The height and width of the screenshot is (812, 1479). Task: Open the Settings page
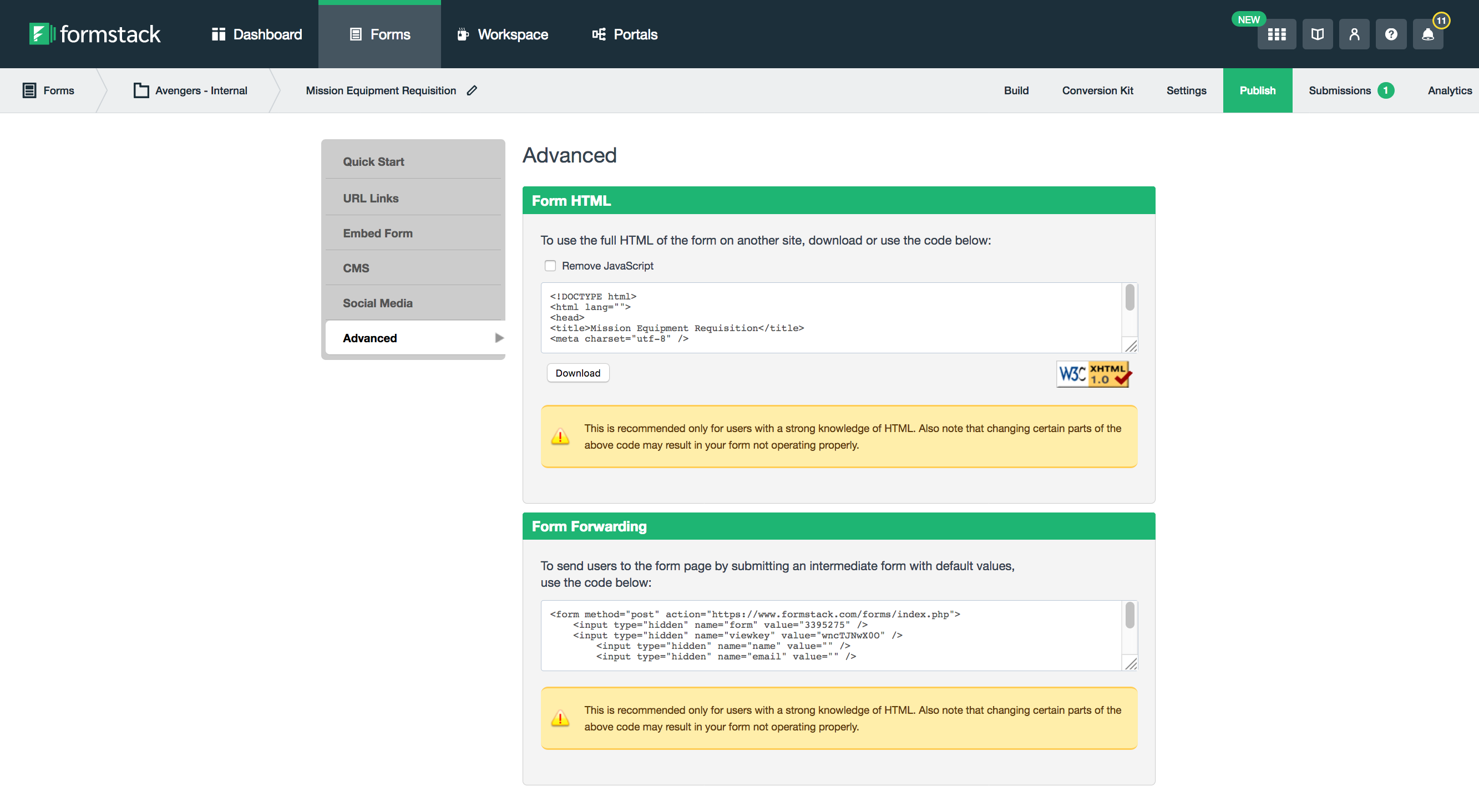1186,90
